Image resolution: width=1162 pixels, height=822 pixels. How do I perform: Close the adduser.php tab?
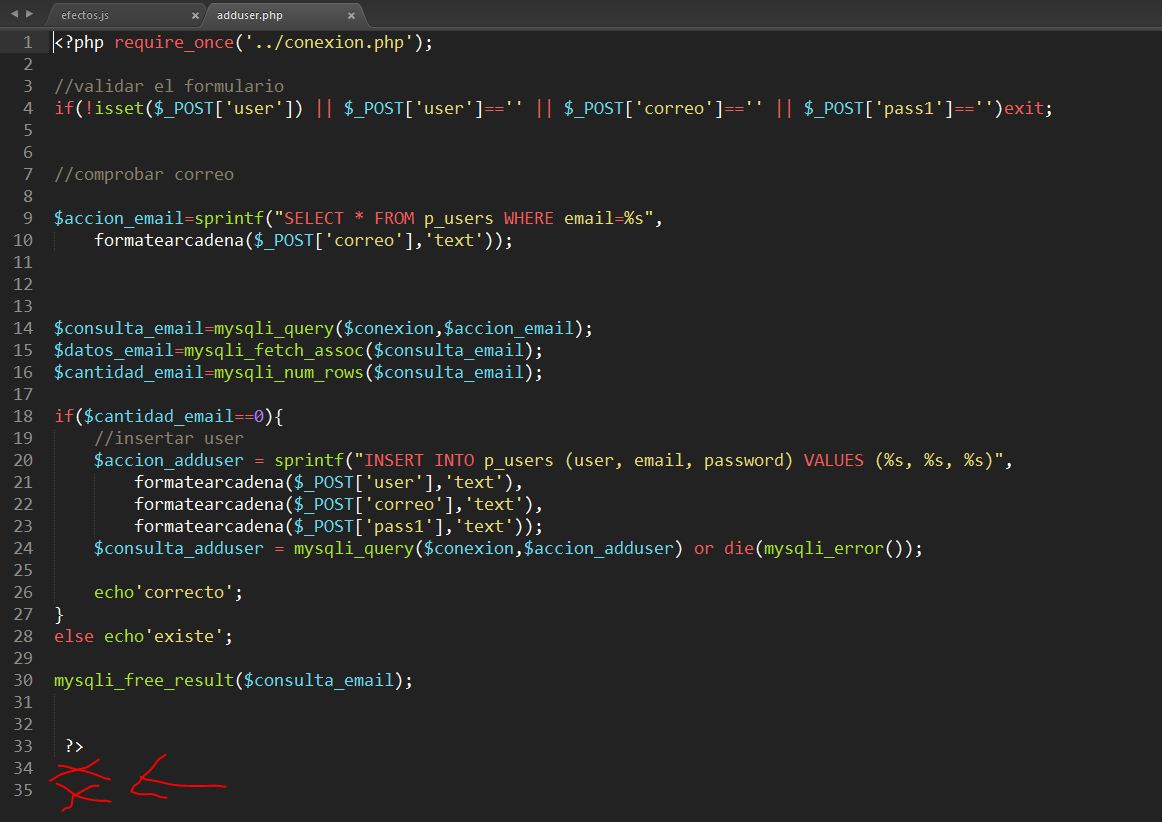pos(349,16)
